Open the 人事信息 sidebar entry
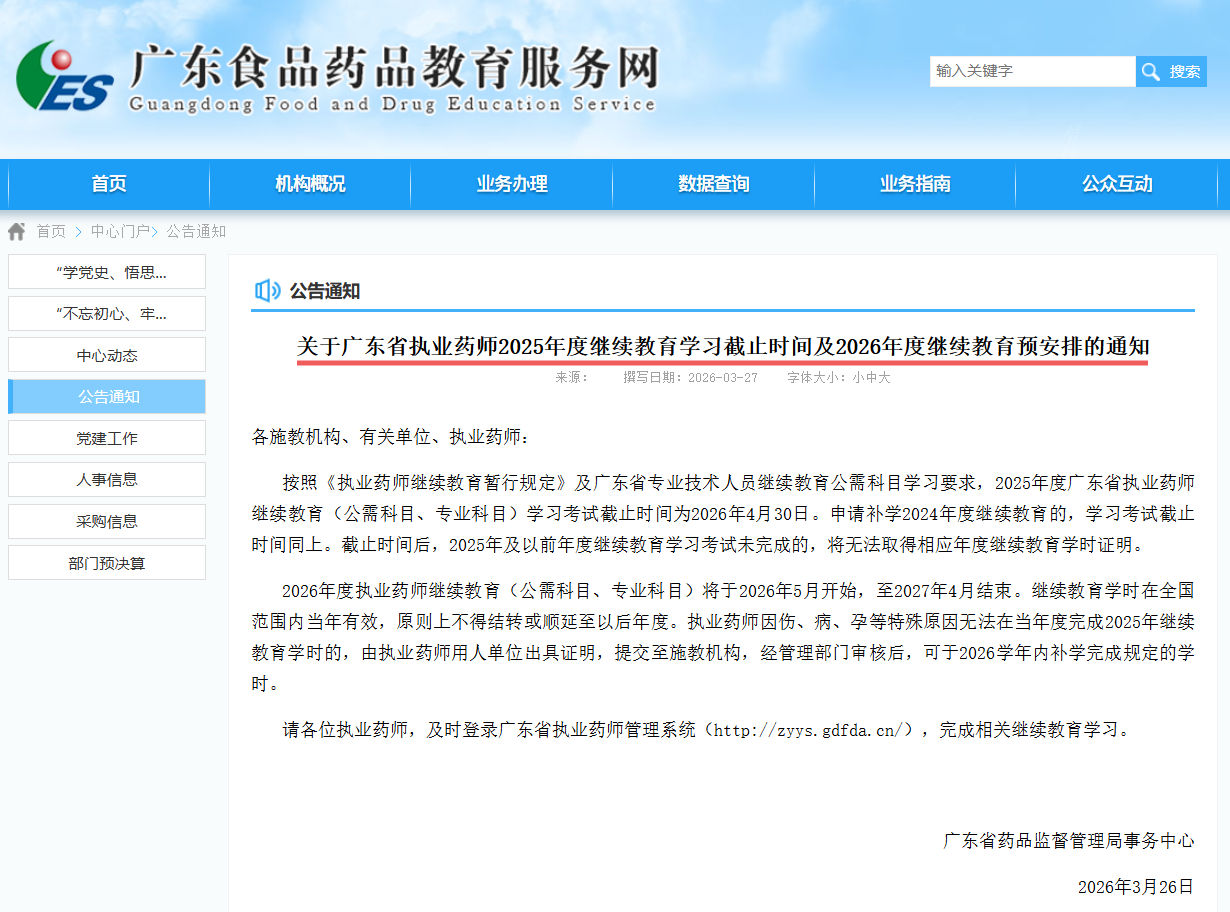This screenshot has width=1230, height=912. click(x=107, y=480)
